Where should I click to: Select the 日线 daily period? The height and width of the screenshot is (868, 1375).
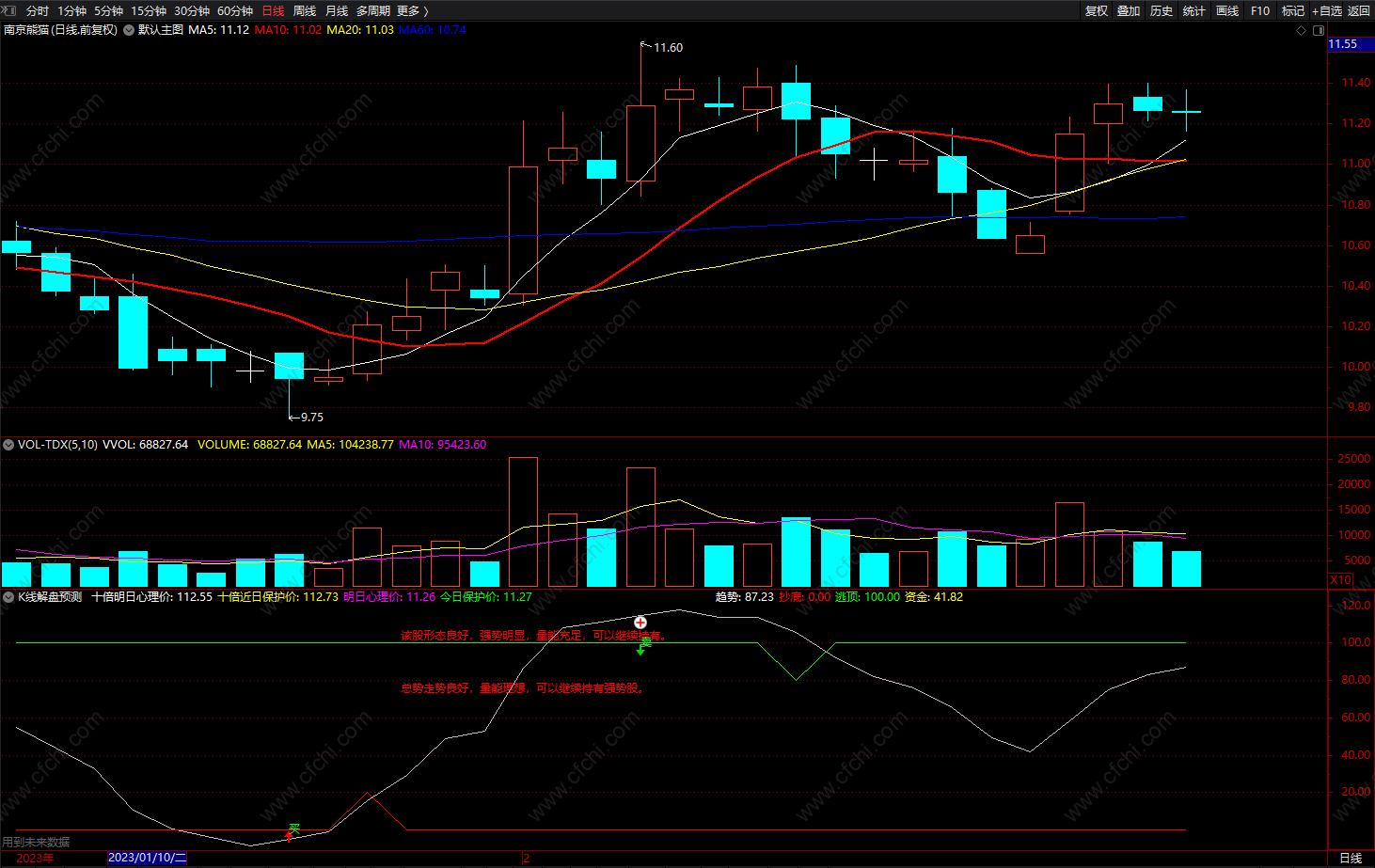click(273, 10)
